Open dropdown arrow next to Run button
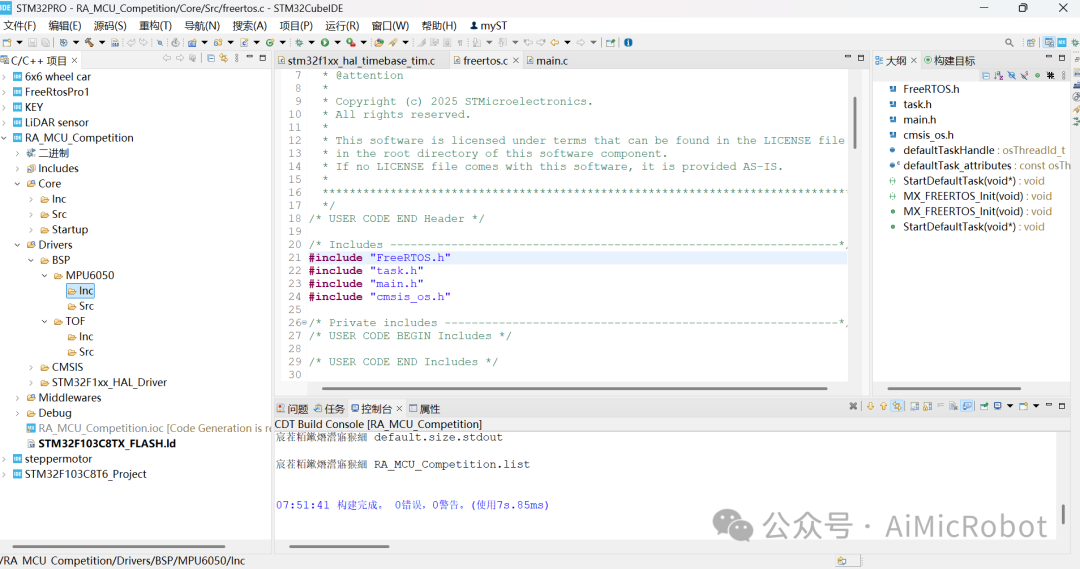This screenshot has height=569, width=1080. coord(338,42)
